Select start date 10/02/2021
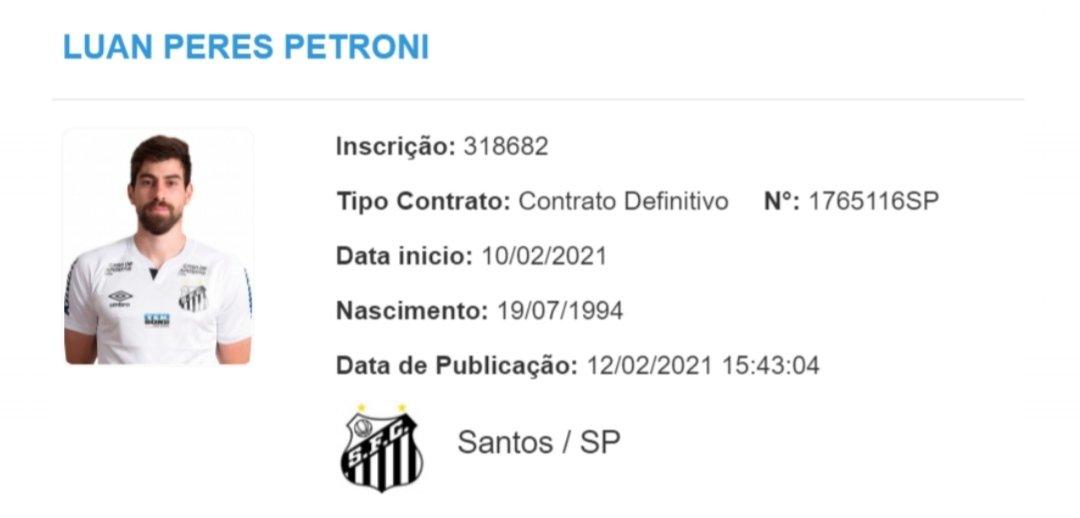 coord(543,256)
